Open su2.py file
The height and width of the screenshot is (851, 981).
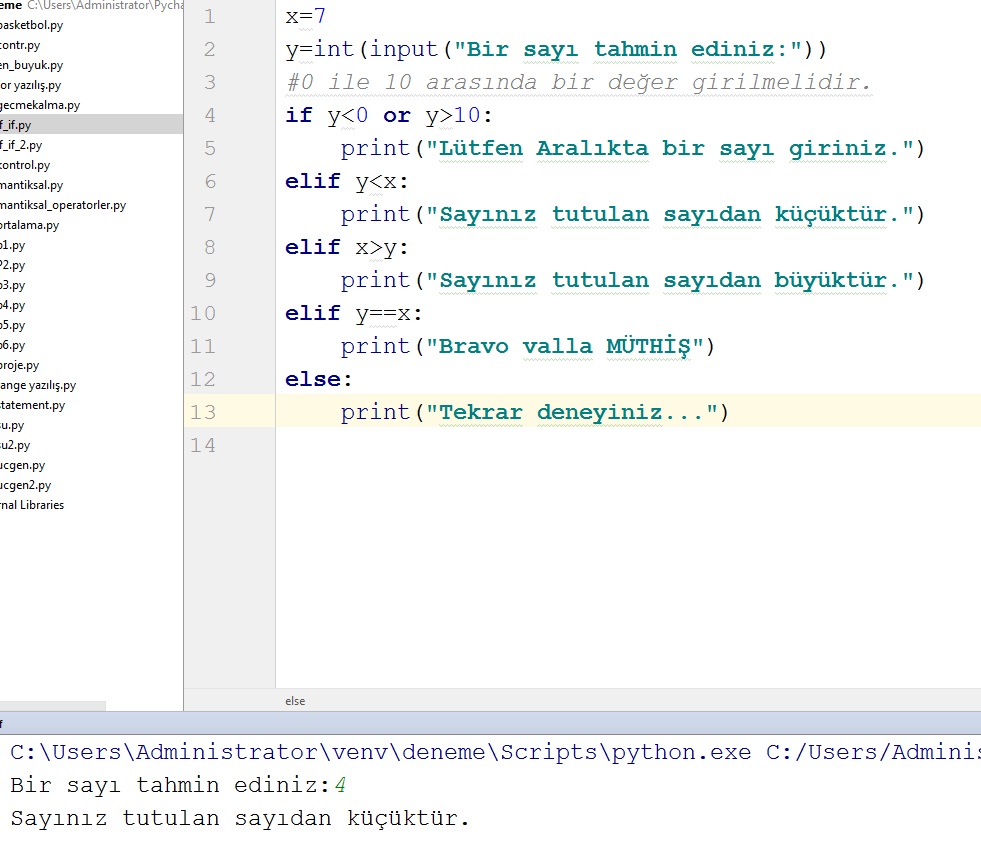(15, 446)
